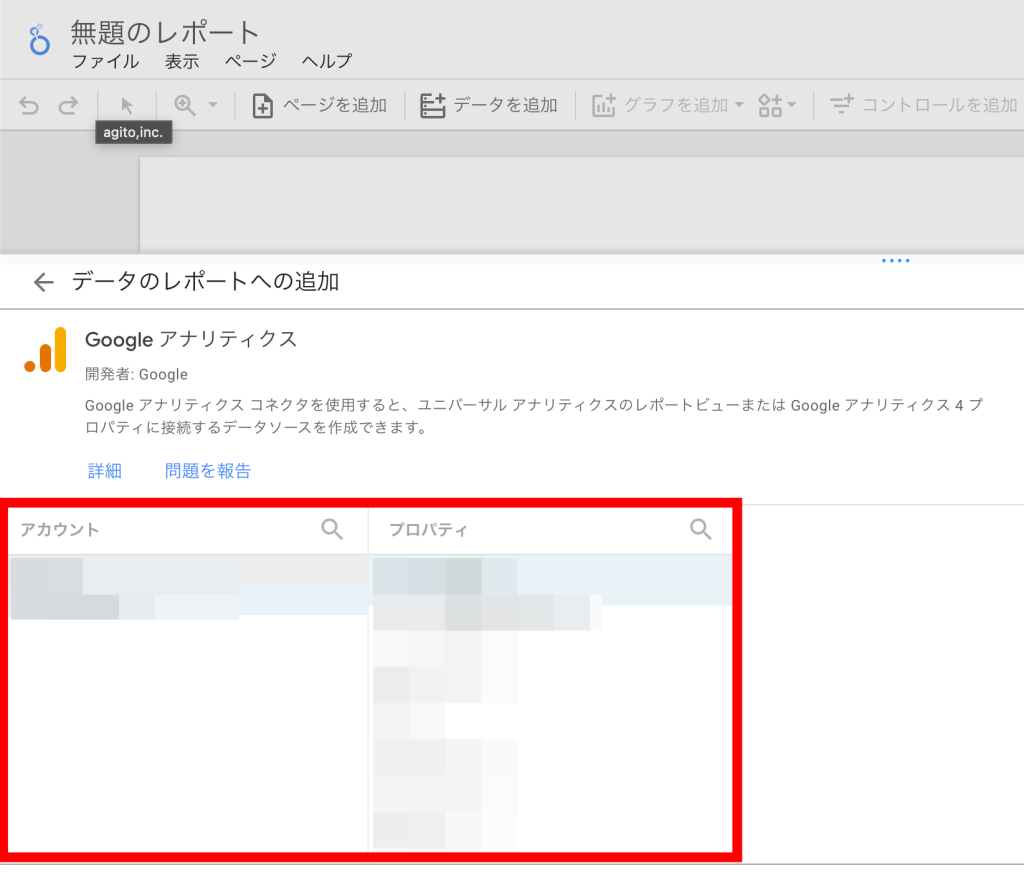This screenshot has width=1024, height=891.
Task: Click the Looker Studio logo icon
Action: tap(39, 39)
